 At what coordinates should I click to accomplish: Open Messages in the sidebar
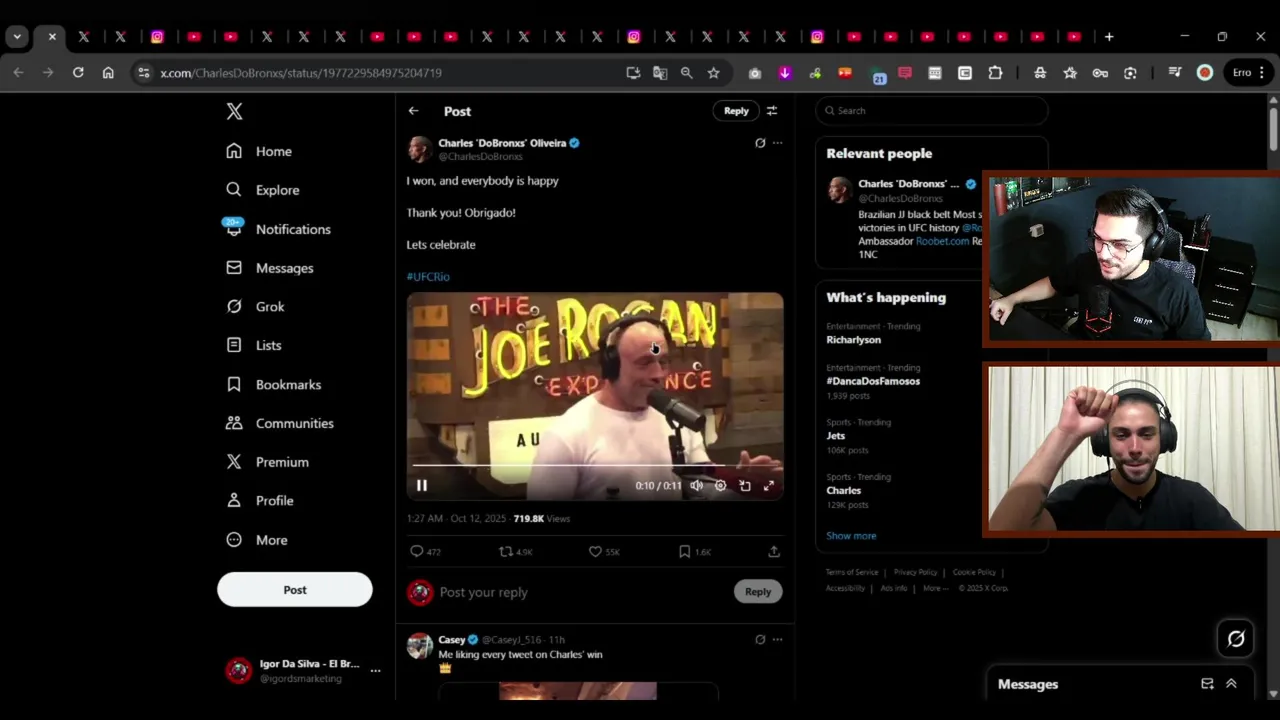[x=269, y=268]
